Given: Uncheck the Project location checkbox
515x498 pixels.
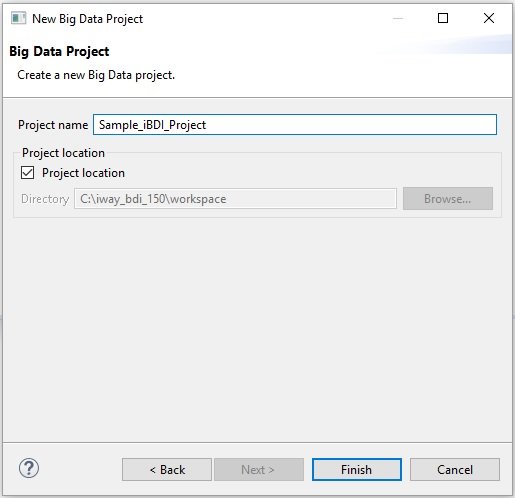Looking at the screenshot, I should click(x=27, y=173).
